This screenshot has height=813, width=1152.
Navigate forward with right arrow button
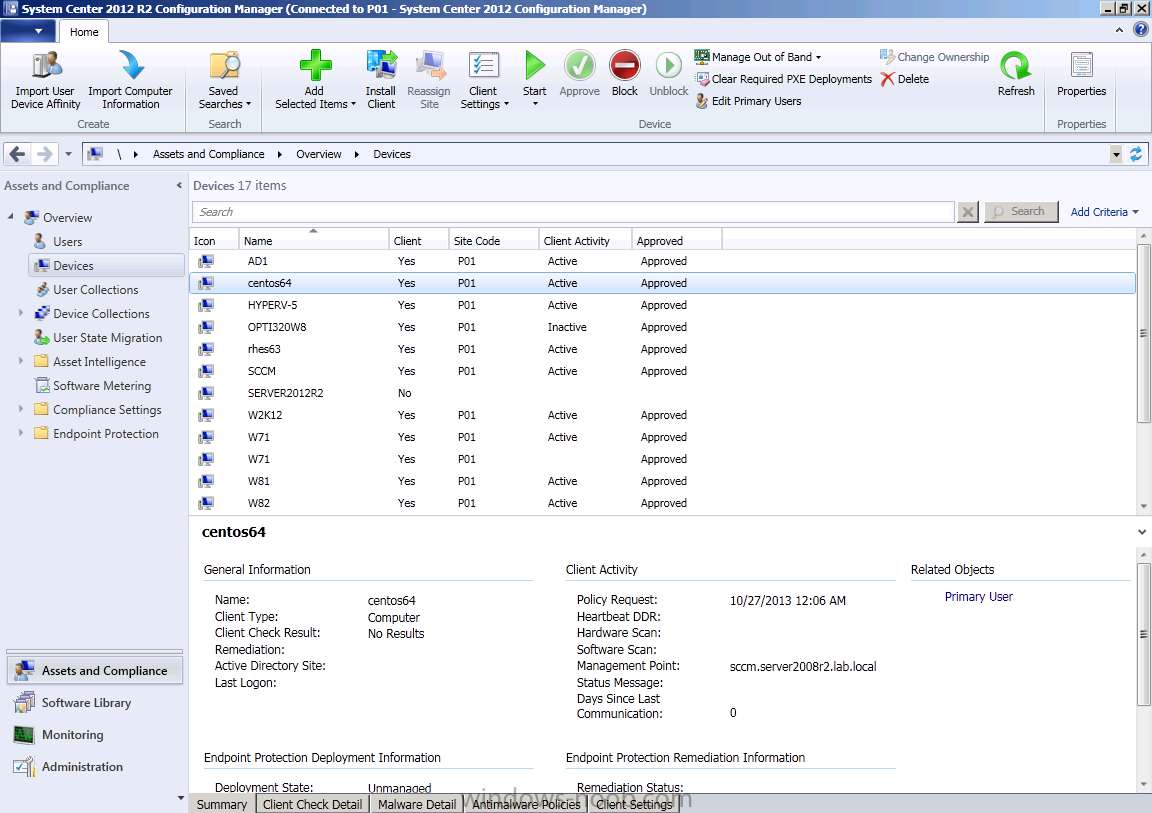pos(45,154)
